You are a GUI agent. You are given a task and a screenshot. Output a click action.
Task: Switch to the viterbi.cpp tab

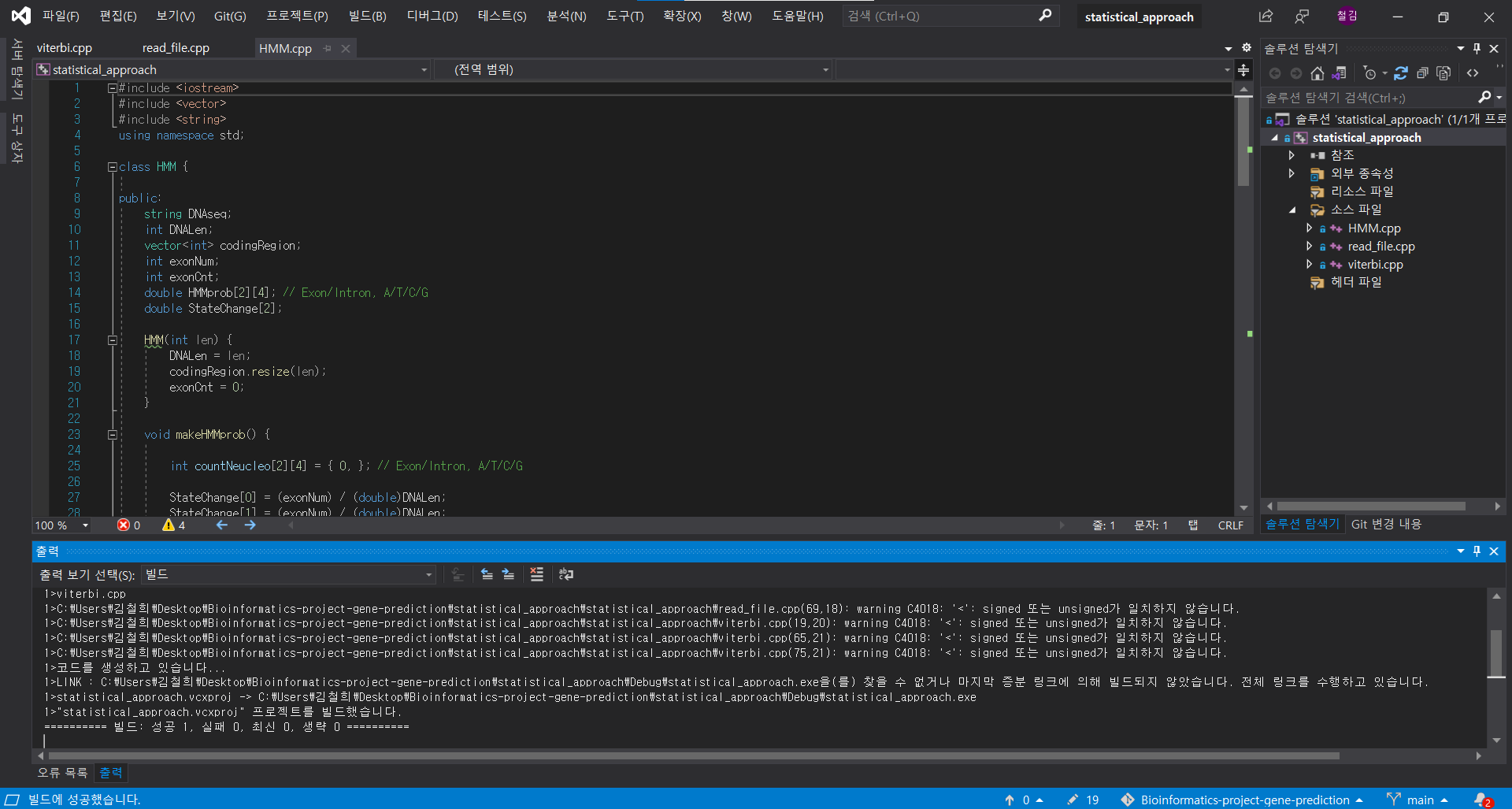tap(65, 47)
